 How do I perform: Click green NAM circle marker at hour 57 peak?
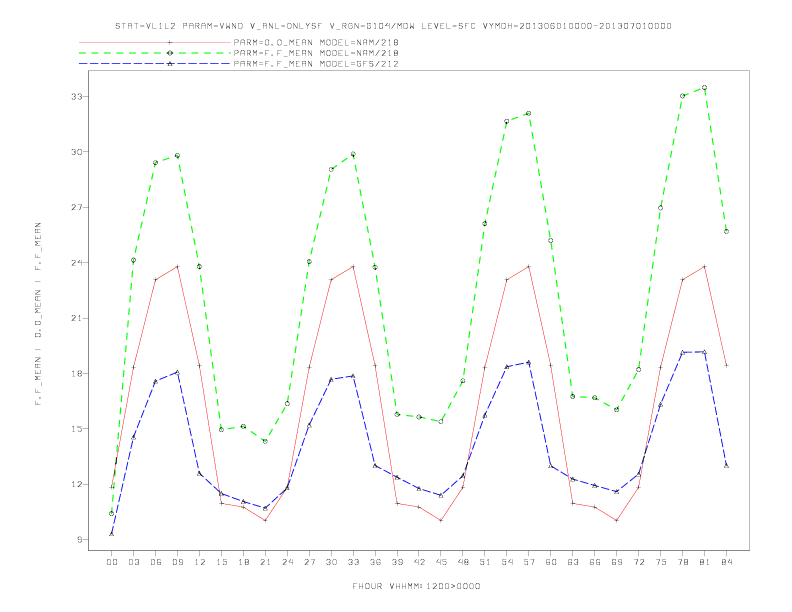tap(529, 114)
